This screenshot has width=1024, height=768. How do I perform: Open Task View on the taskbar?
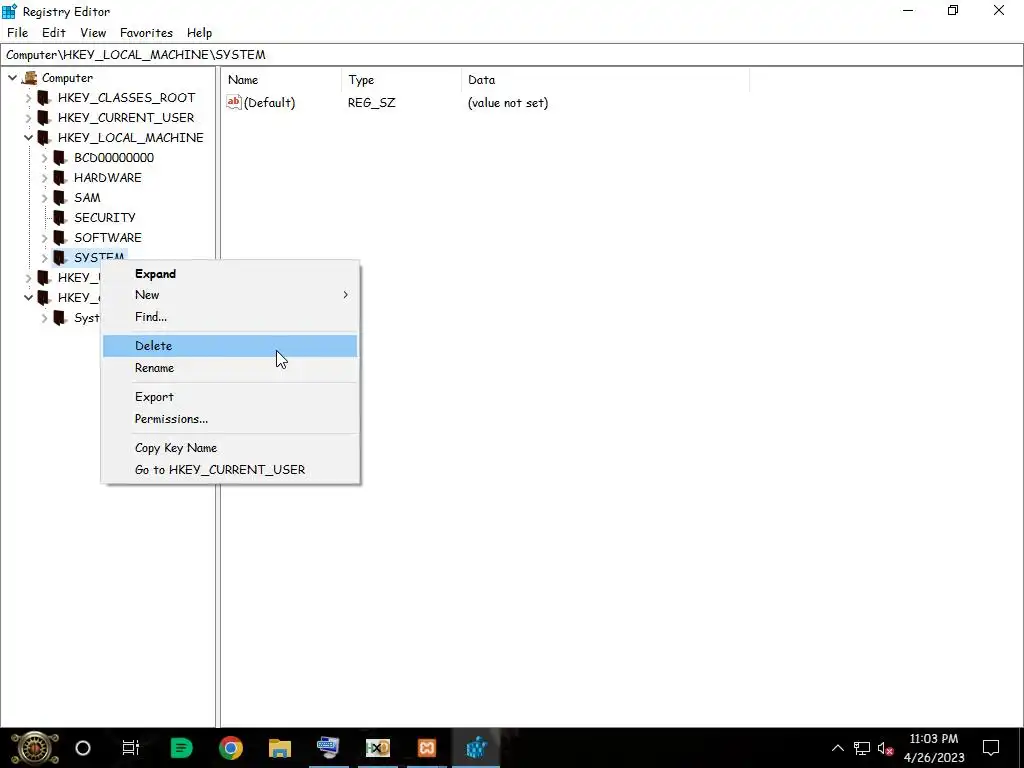tap(131, 748)
